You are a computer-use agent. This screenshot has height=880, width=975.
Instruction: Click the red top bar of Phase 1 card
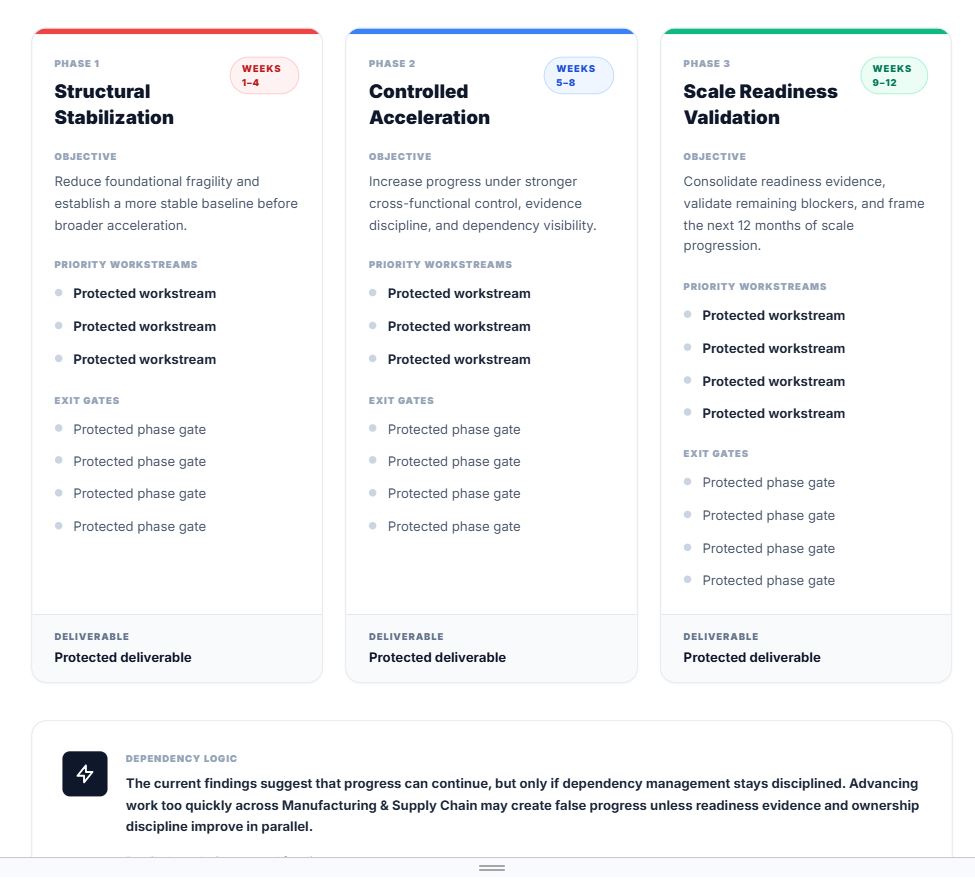[x=177, y=31]
